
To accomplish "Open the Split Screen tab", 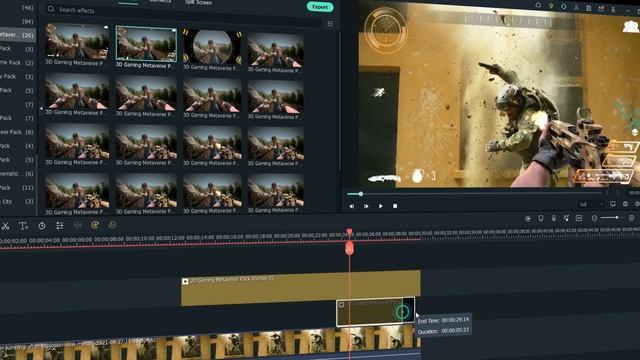I will click(198, 2).
